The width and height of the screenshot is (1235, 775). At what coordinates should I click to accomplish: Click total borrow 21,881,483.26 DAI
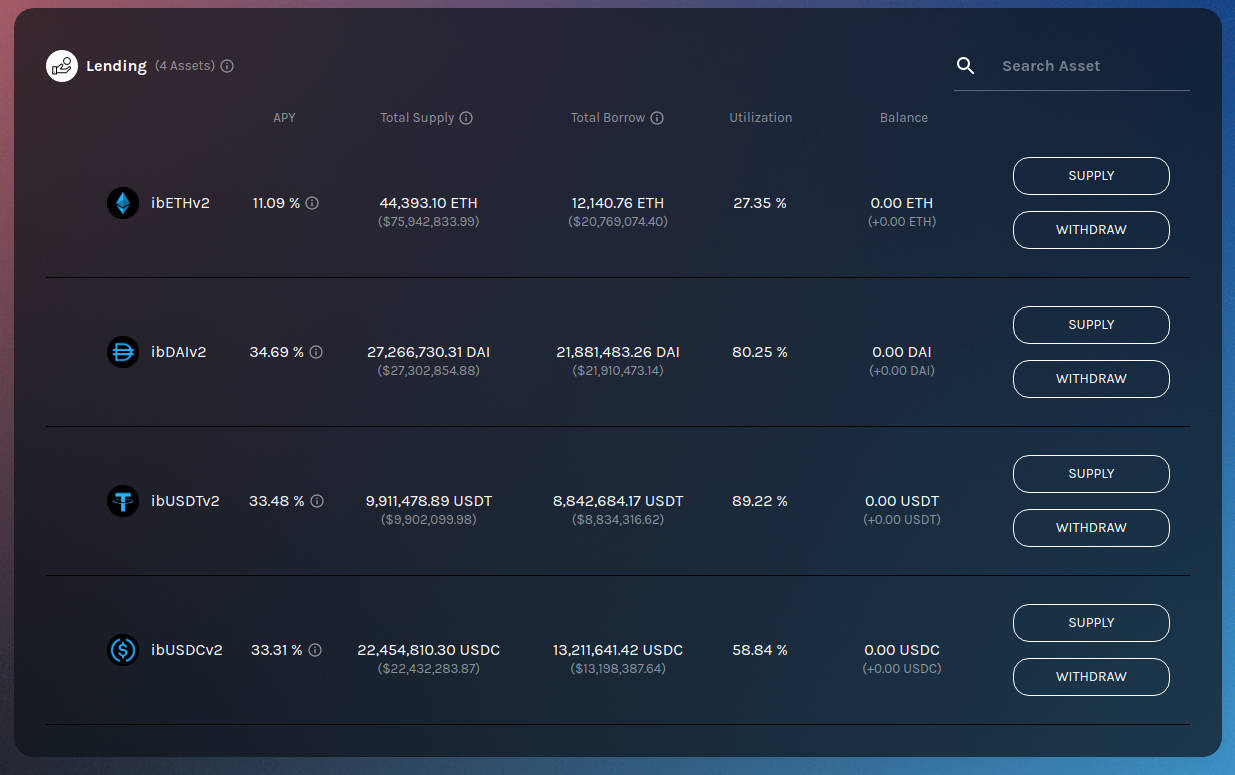point(618,352)
